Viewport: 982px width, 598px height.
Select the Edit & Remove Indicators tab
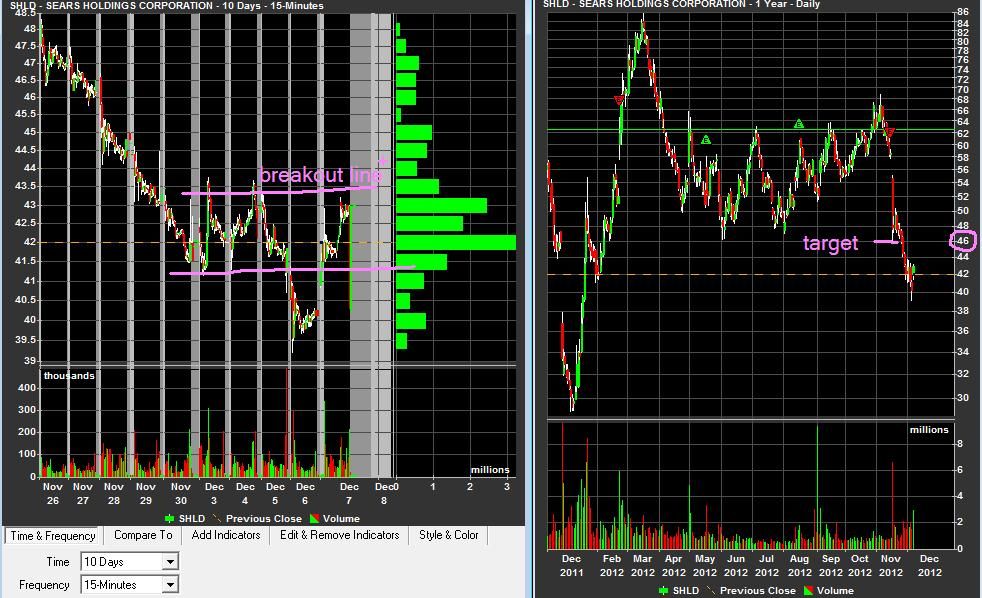point(339,535)
